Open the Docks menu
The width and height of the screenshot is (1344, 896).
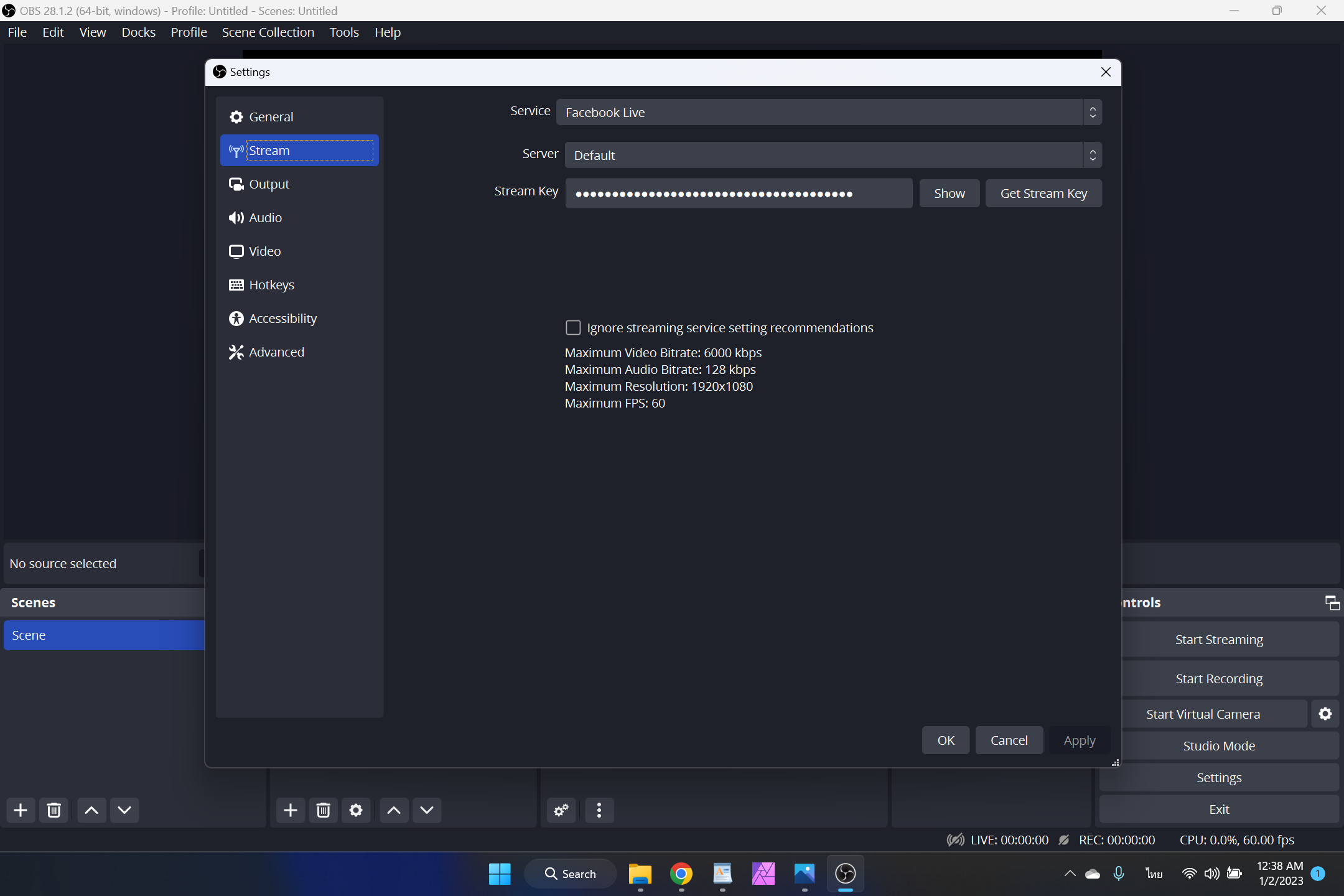pyautogui.click(x=138, y=32)
